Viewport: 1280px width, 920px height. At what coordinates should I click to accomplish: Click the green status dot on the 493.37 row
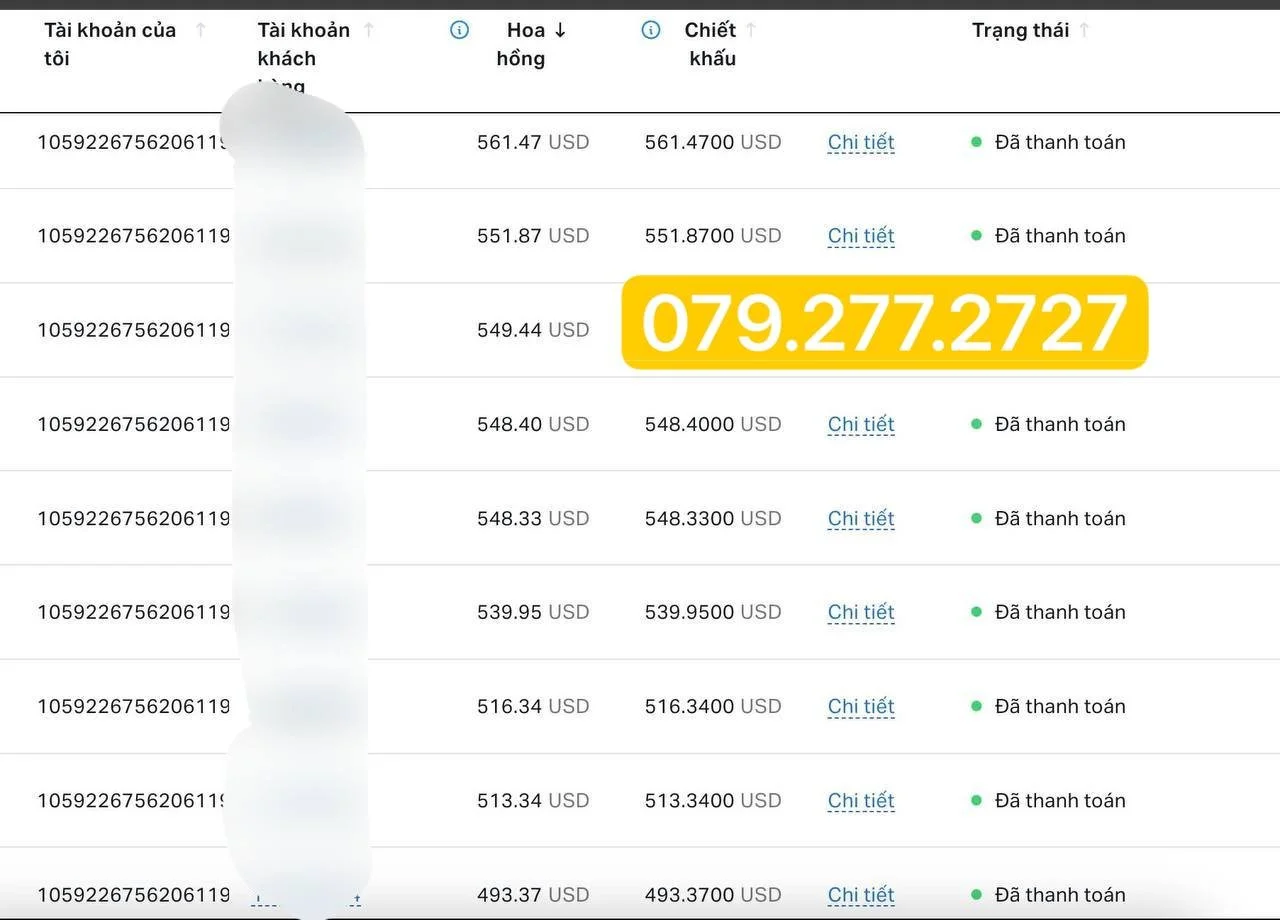(976, 895)
